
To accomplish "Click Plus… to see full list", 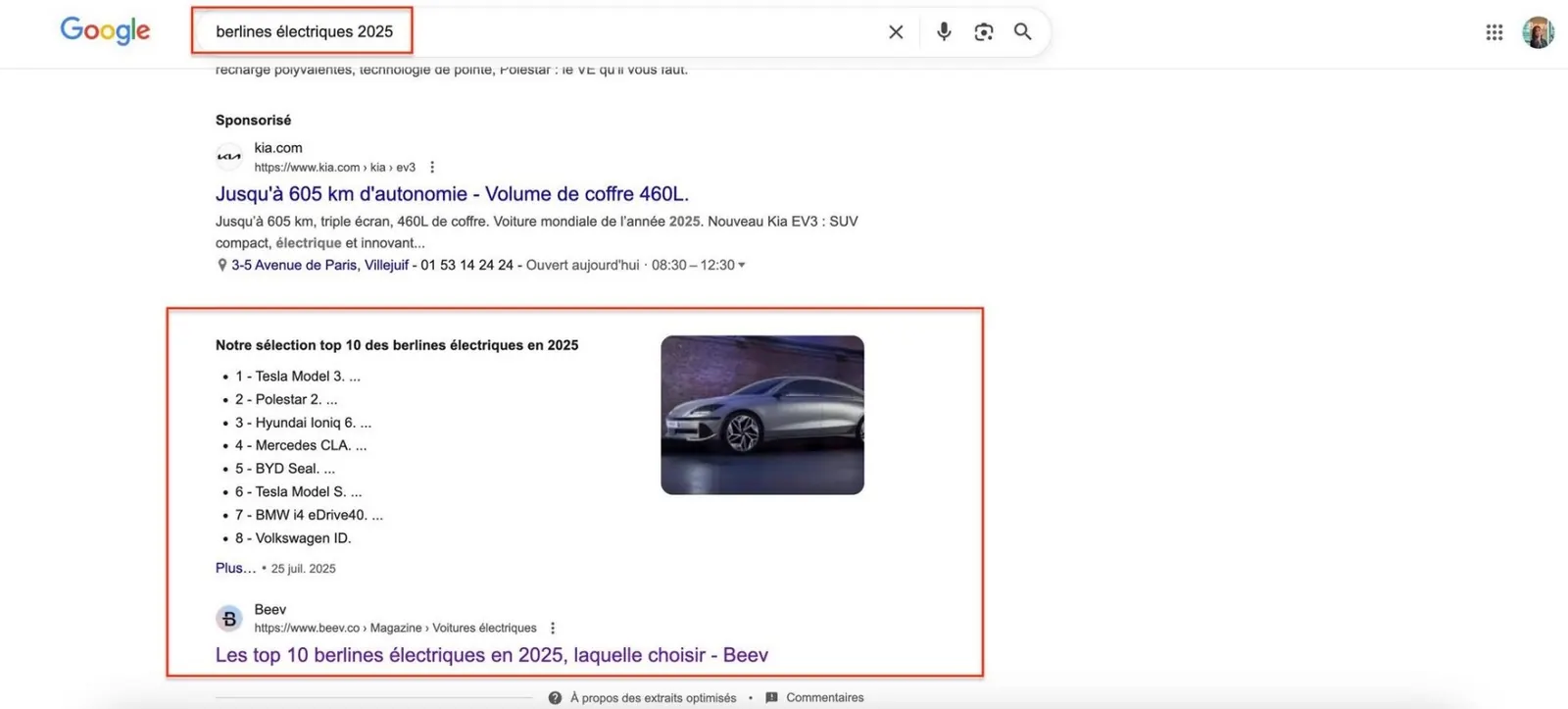I will [x=235, y=568].
